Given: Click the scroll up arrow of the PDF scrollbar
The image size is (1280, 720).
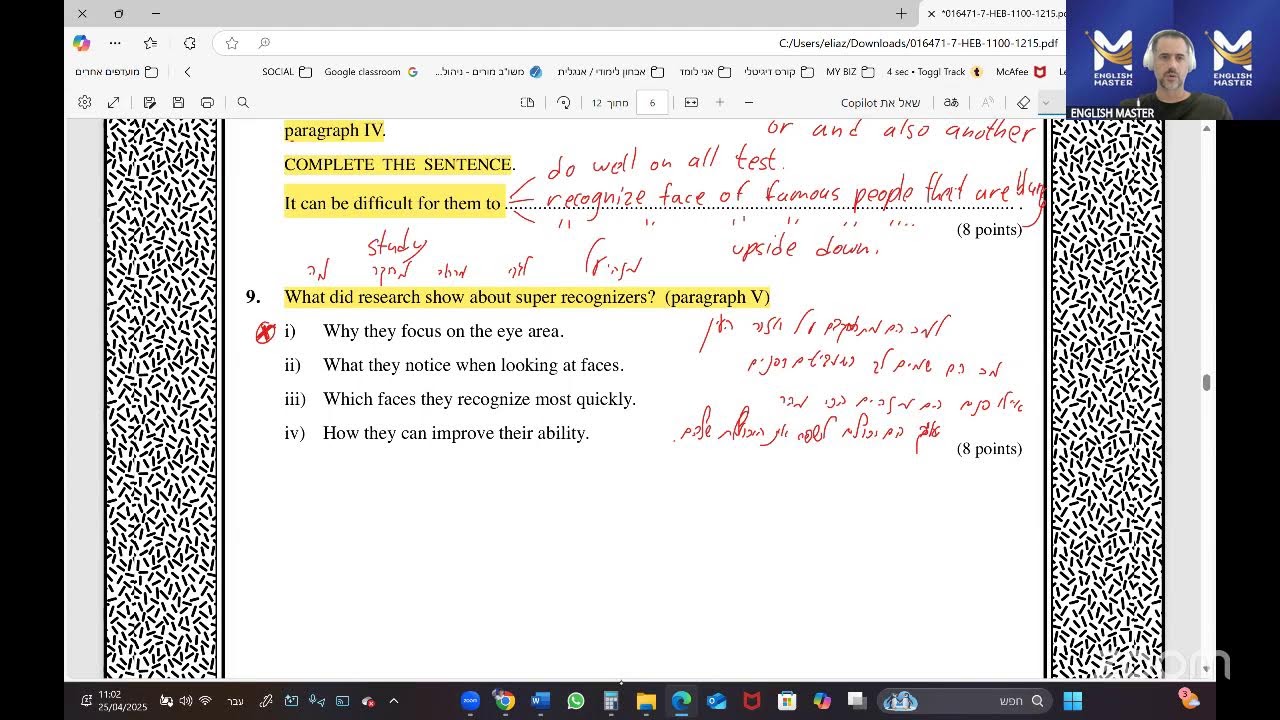Looking at the screenshot, I should [x=1207, y=127].
